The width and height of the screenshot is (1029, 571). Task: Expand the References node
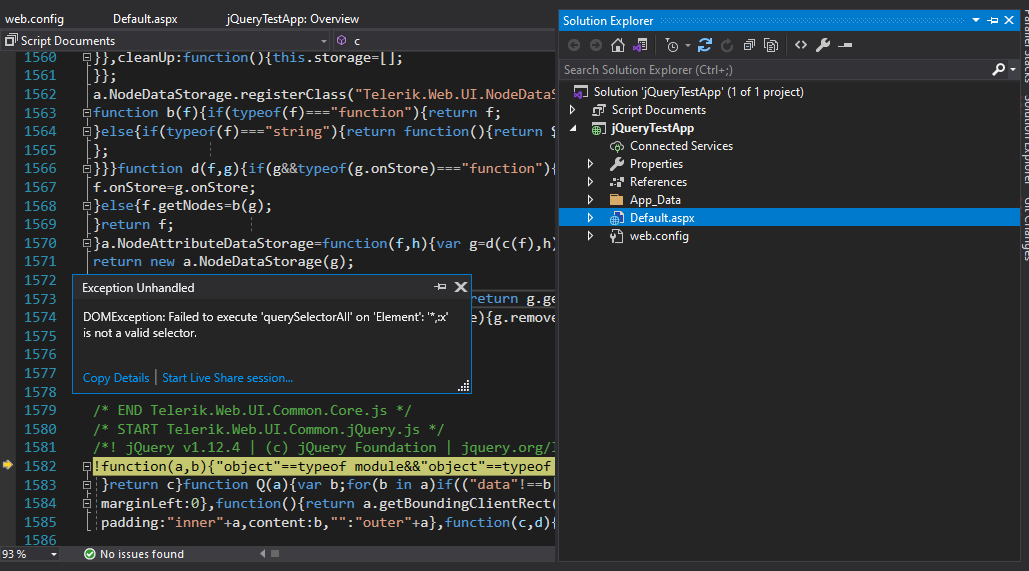pyautogui.click(x=591, y=182)
